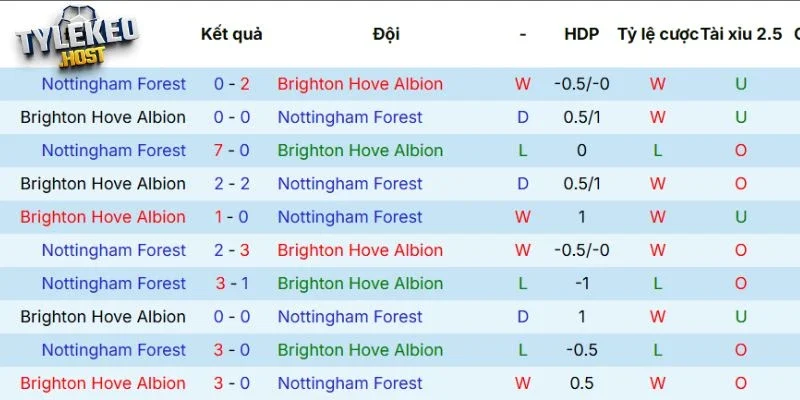Image resolution: width=800 pixels, height=400 pixels.
Task: Click the Tỷ lệ cược header
Action: [657, 34]
